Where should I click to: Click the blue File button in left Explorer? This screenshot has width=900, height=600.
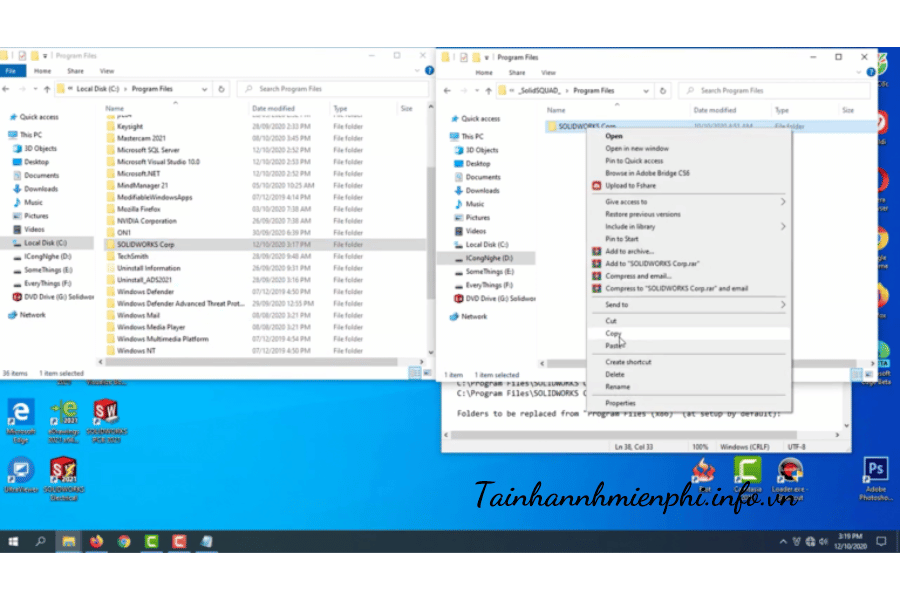(x=11, y=71)
